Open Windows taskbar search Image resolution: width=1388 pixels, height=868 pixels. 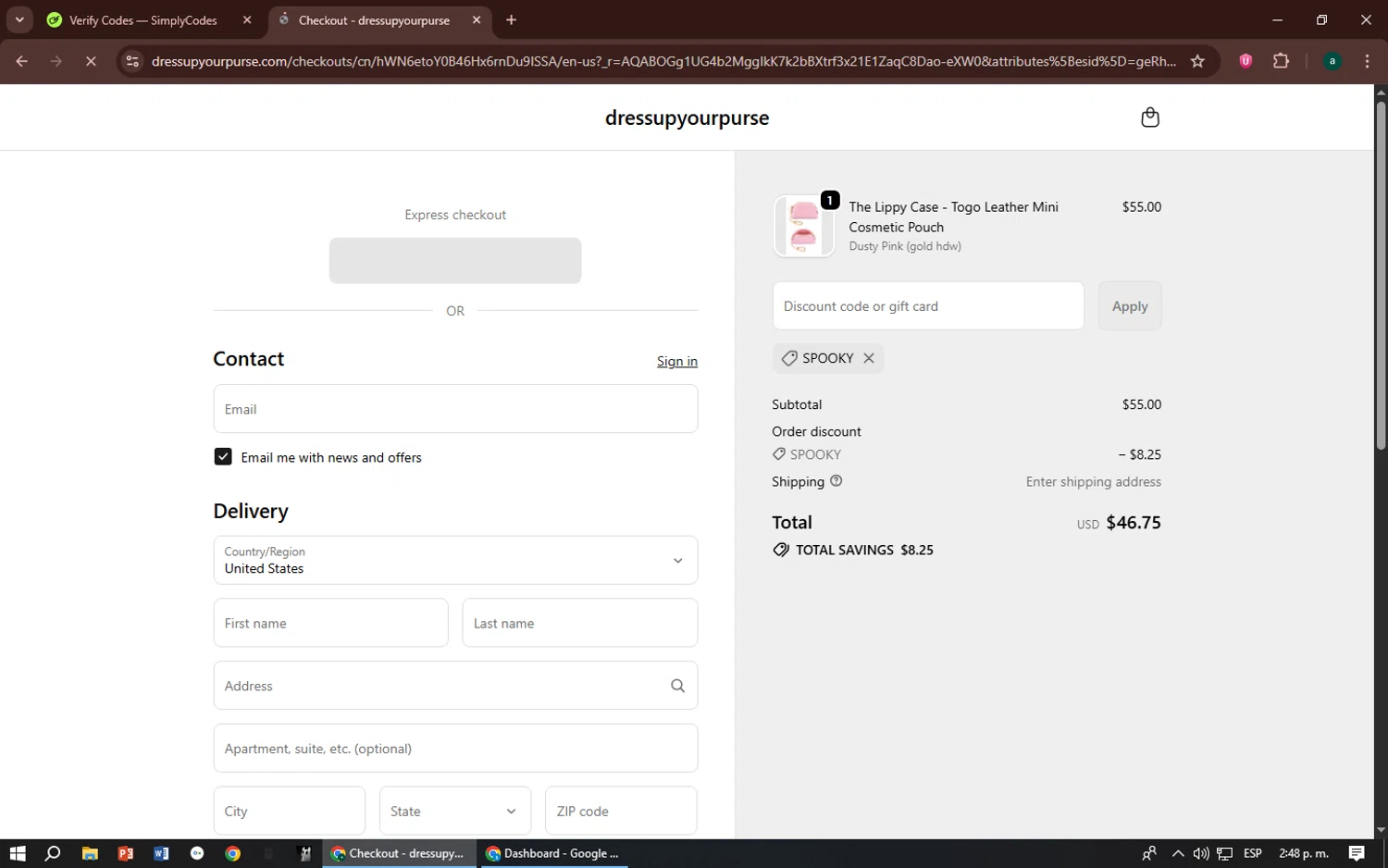point(53,853)
